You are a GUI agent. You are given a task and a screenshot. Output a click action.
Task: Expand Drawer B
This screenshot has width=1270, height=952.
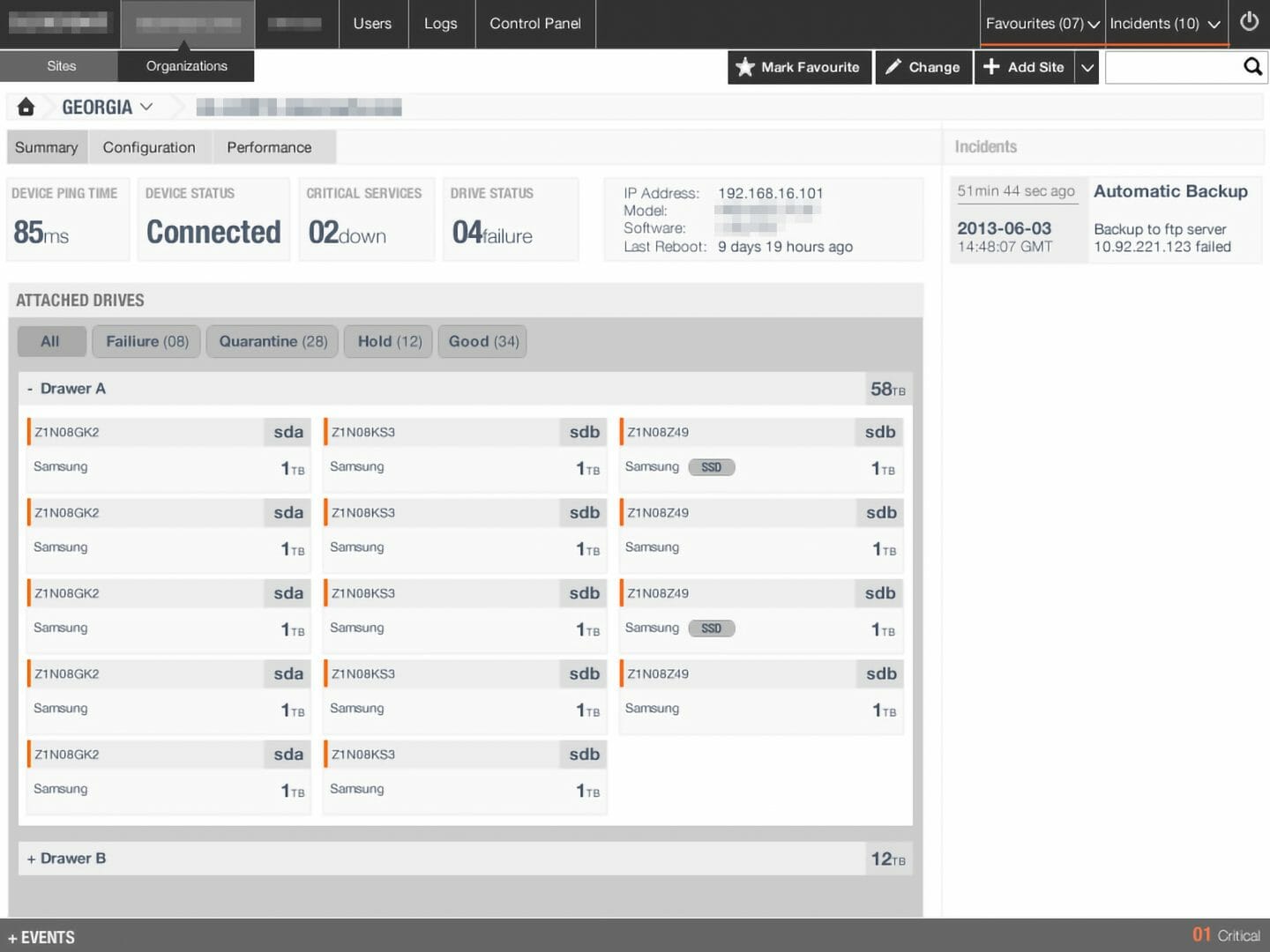click(x=66, y=858)
